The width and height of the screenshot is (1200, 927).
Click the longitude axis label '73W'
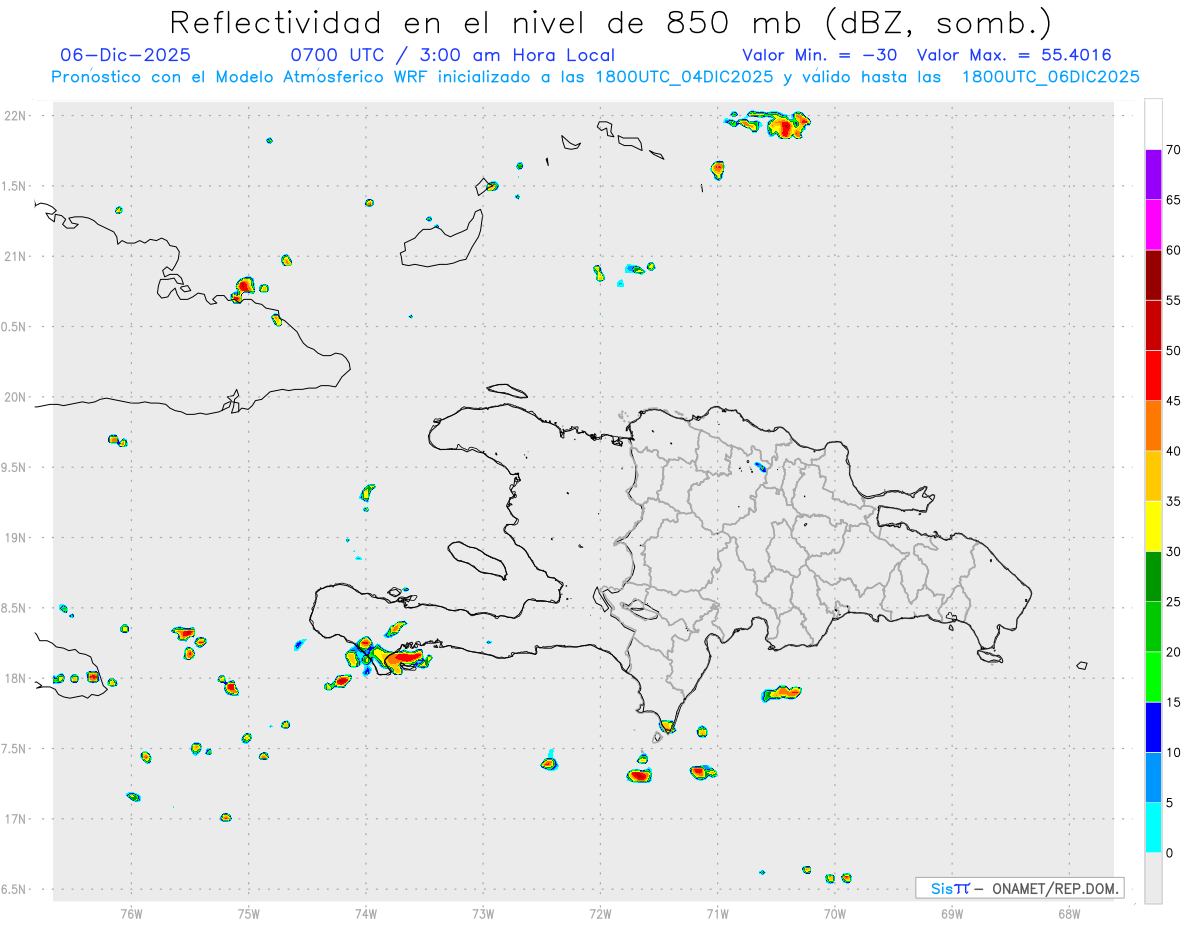(483, 913)
